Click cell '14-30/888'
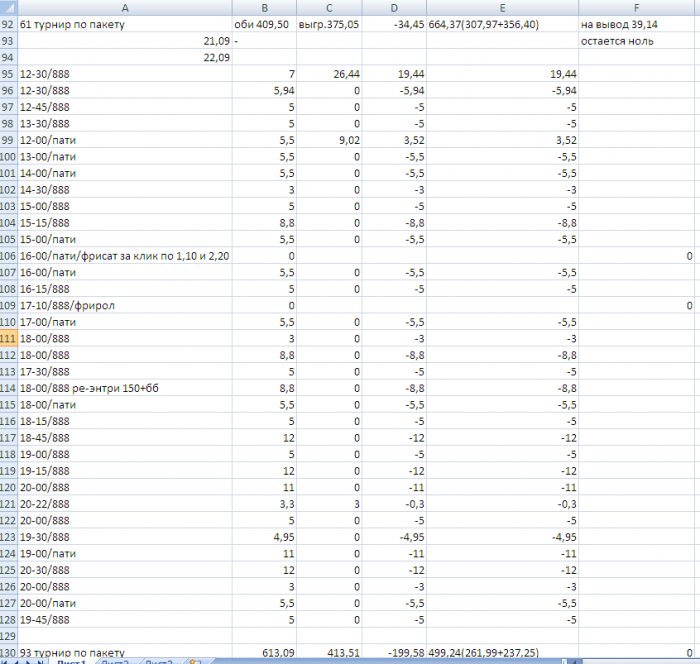The height and width of the screenshot is (664, 700). pos(125,190)
